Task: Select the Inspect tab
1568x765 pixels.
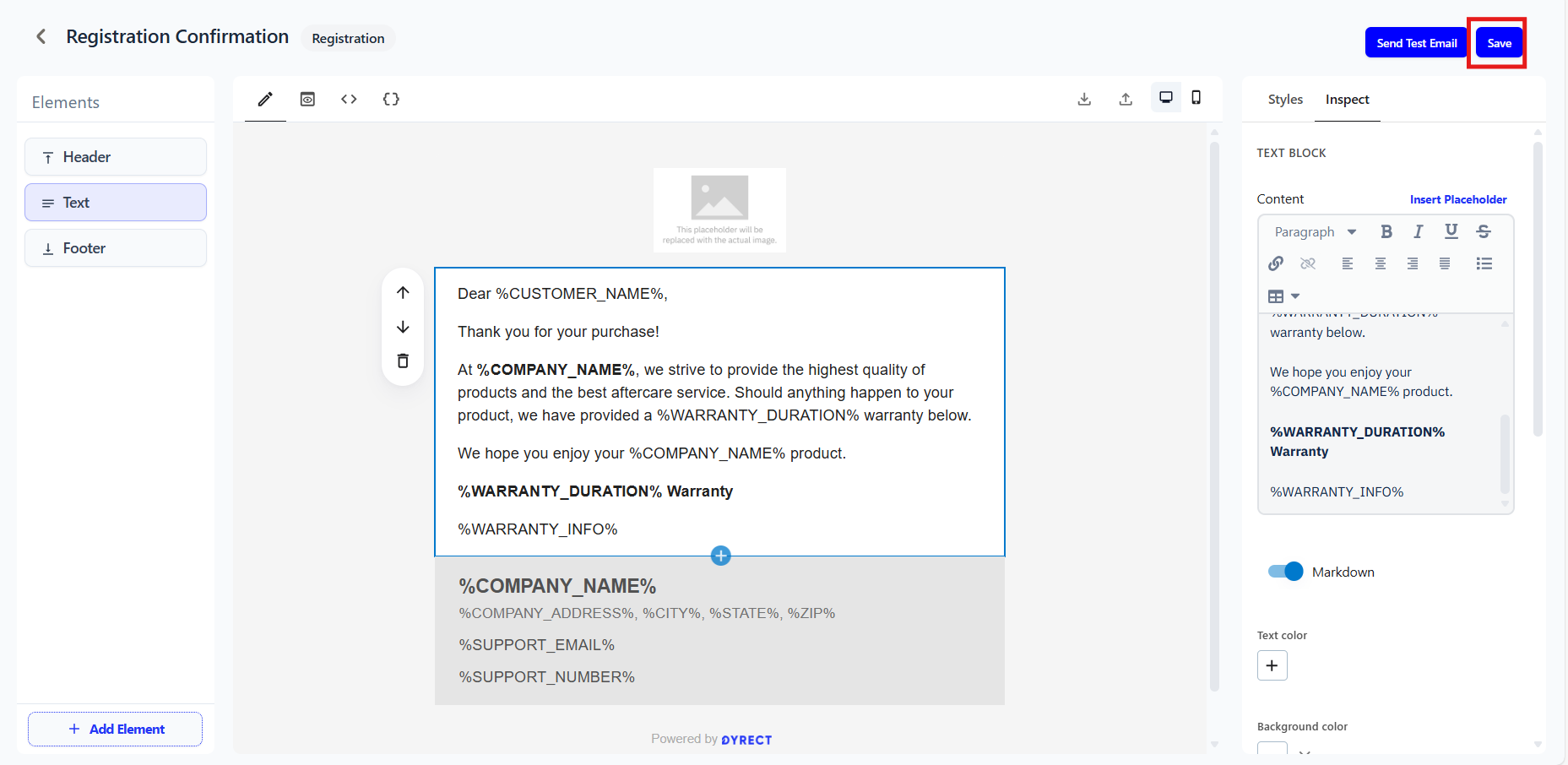Action: pyautogui.click(x=1347, y=100)
